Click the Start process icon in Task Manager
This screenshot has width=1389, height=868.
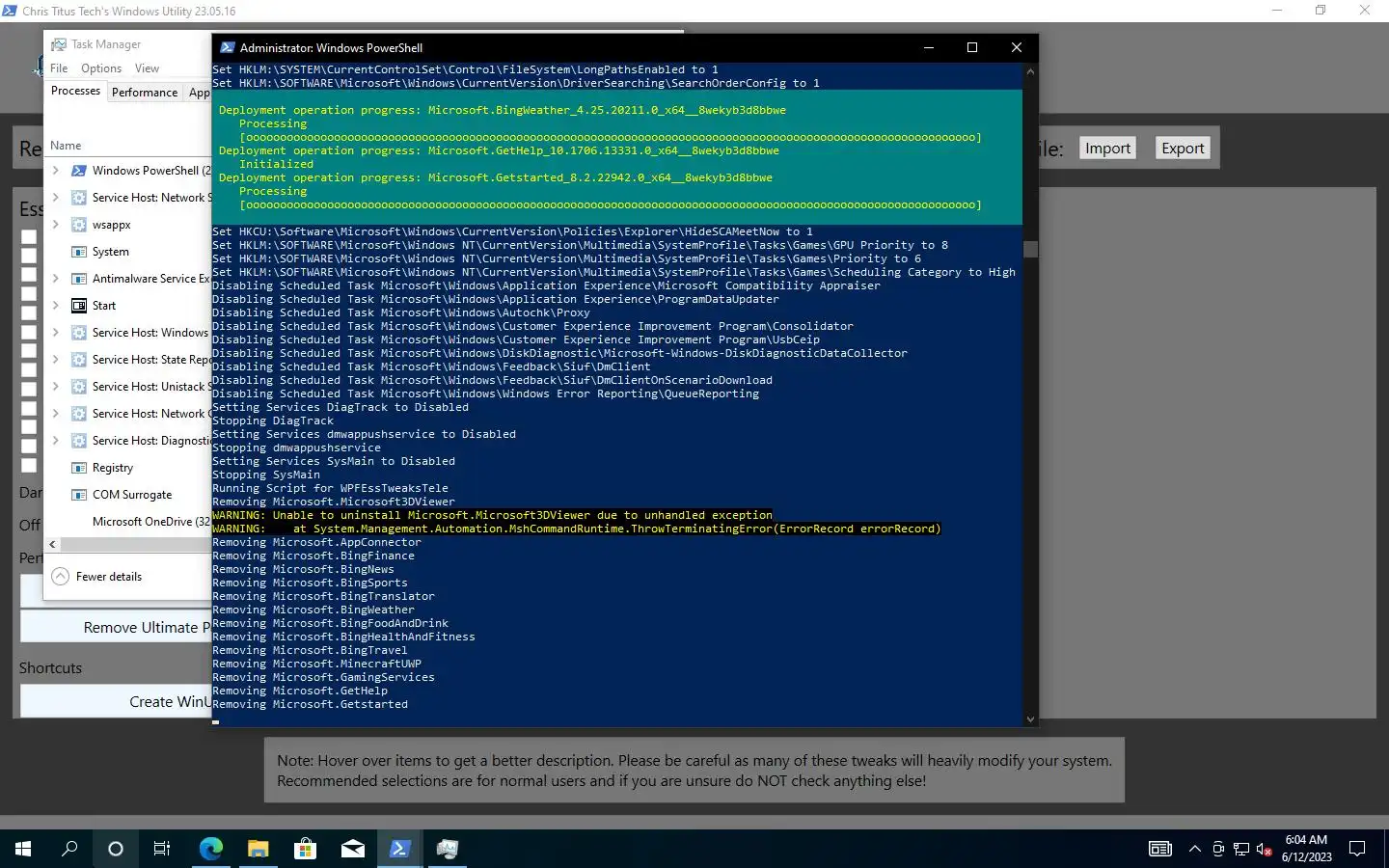click(79, 306)
